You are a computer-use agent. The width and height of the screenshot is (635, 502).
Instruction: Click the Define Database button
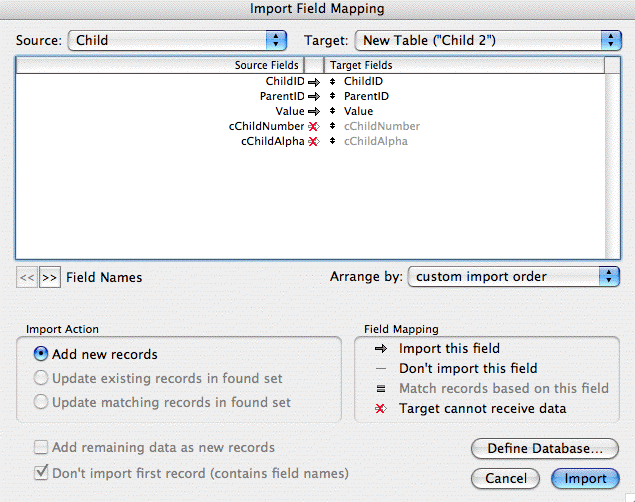(545, 448)
